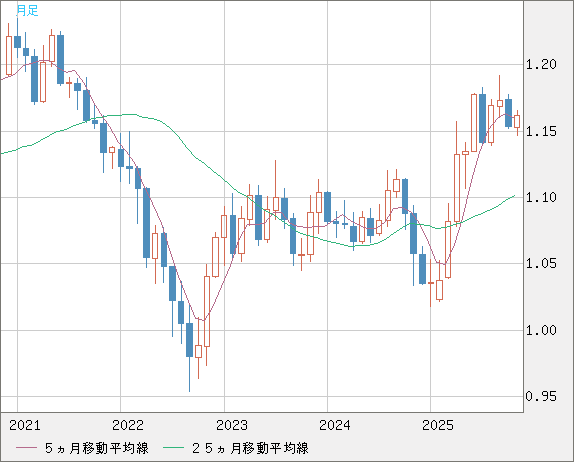This screenshot has width=574, height=462.
Task: Click the 2023 year axis label
Action: 232,425
